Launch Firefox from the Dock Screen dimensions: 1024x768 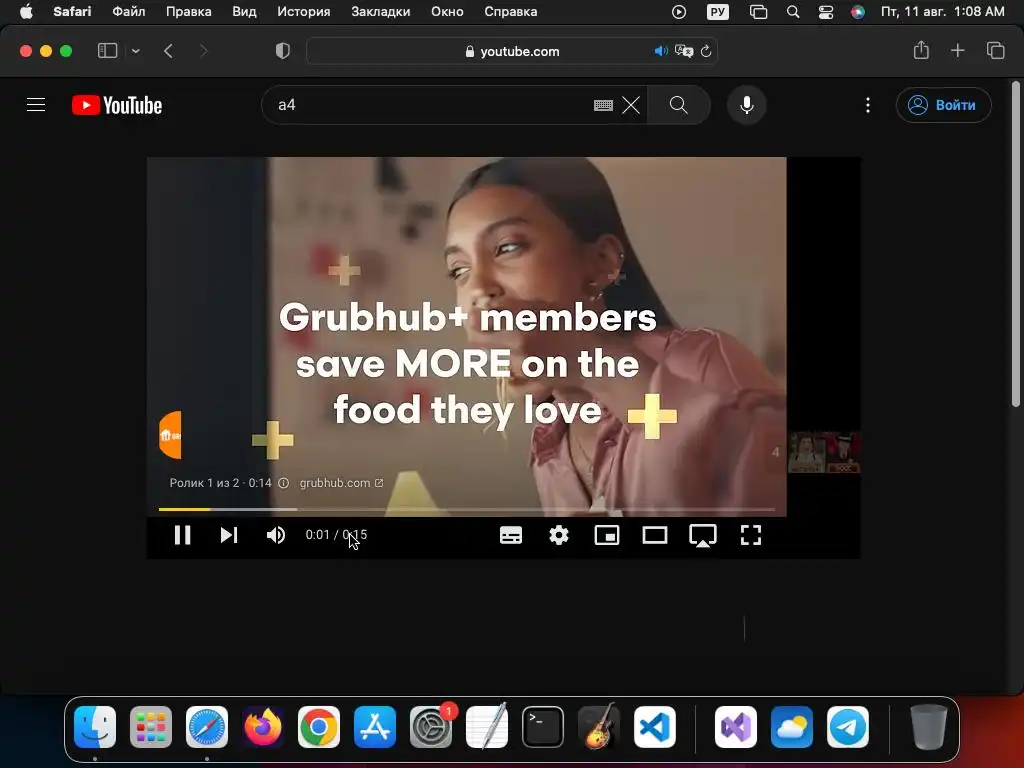(263, 727)
